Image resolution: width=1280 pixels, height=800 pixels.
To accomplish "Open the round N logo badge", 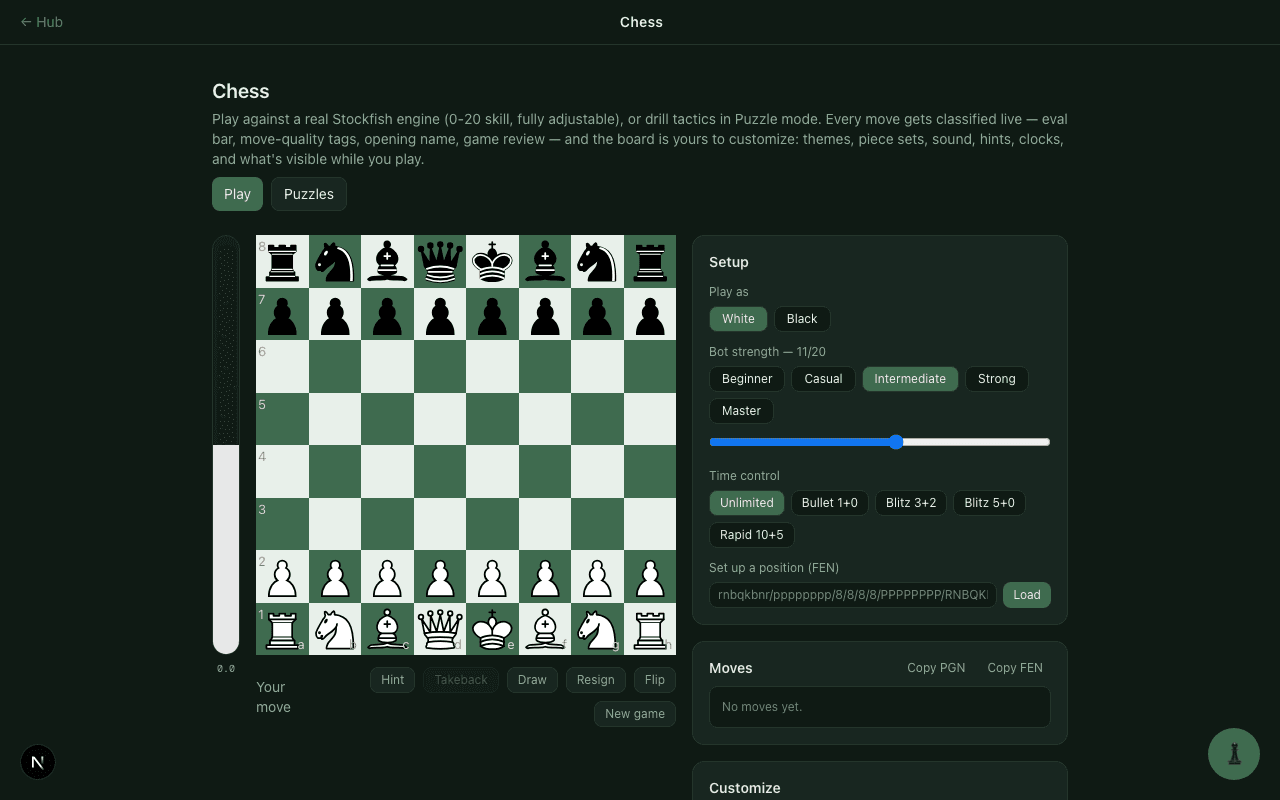I will click(38, 762).
